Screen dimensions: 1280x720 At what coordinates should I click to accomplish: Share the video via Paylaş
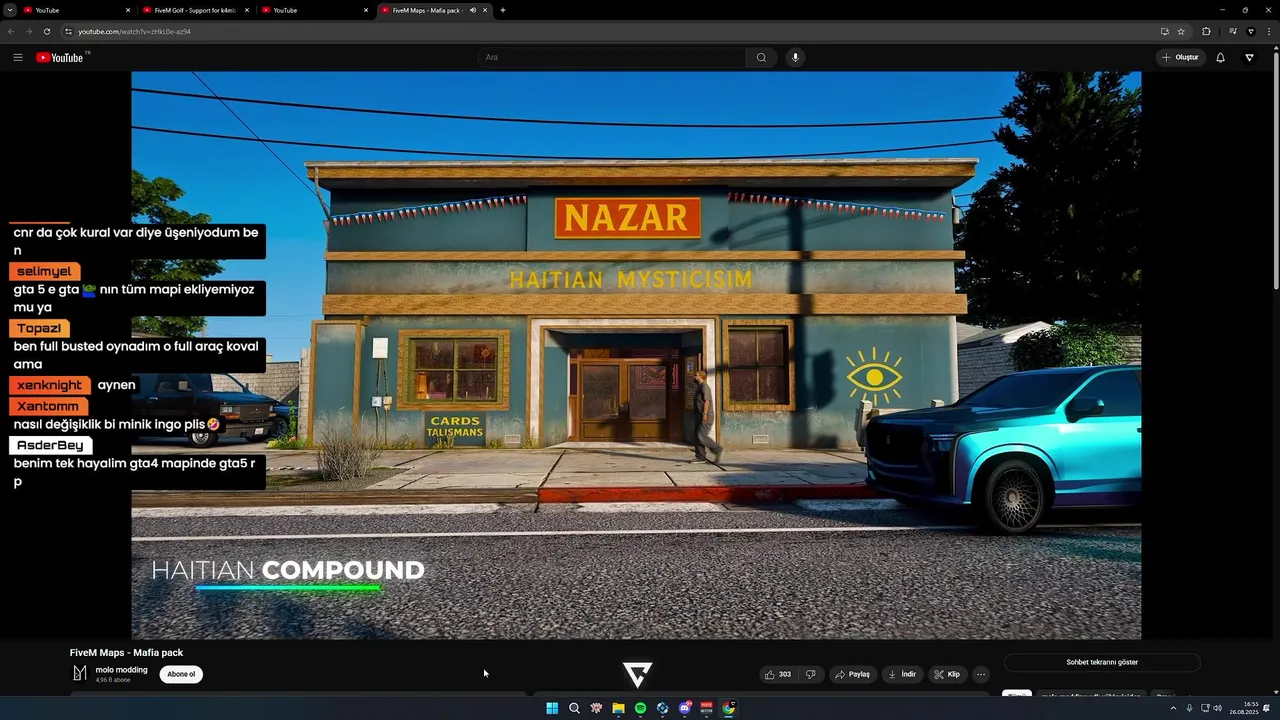(x=852, y=674)
